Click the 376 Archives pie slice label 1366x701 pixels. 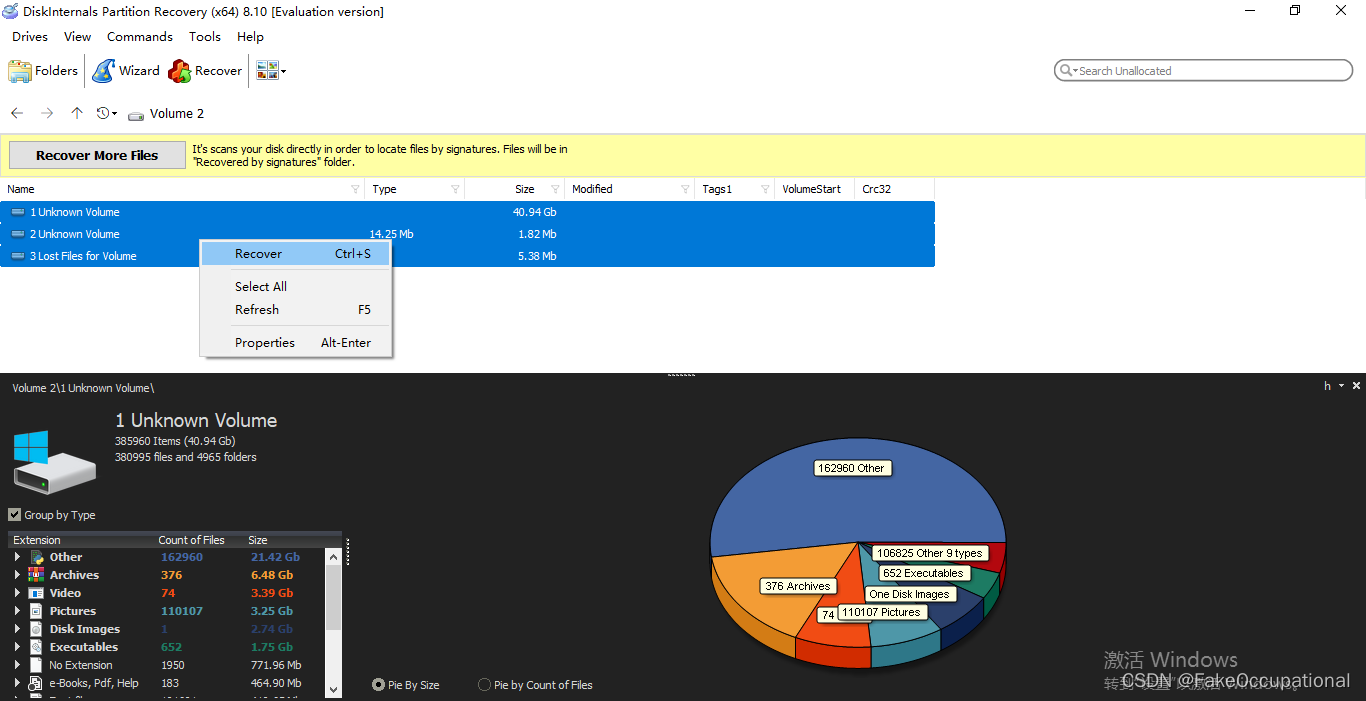[797, 586]
